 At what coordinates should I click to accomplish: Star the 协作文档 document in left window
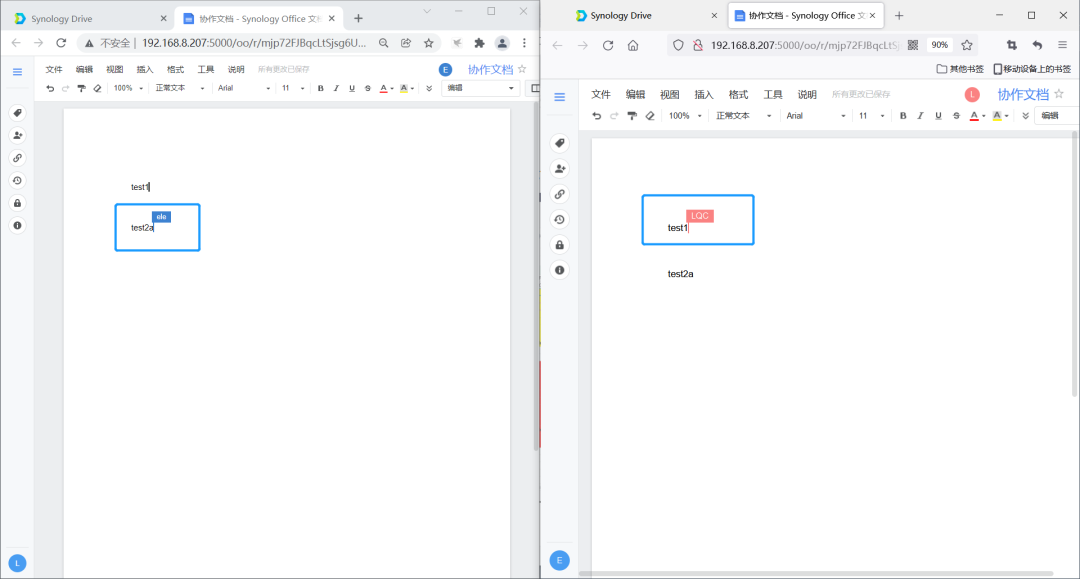pyautogui.click(x=522, y=69)
